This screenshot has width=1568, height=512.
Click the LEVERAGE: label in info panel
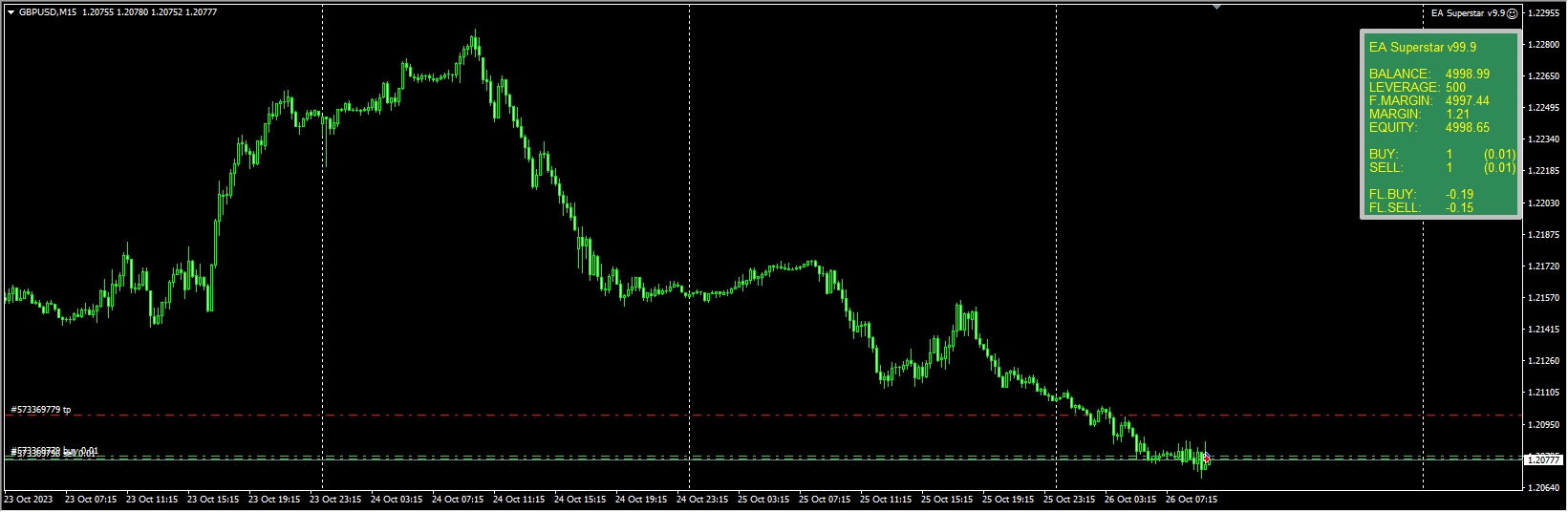1405,87
